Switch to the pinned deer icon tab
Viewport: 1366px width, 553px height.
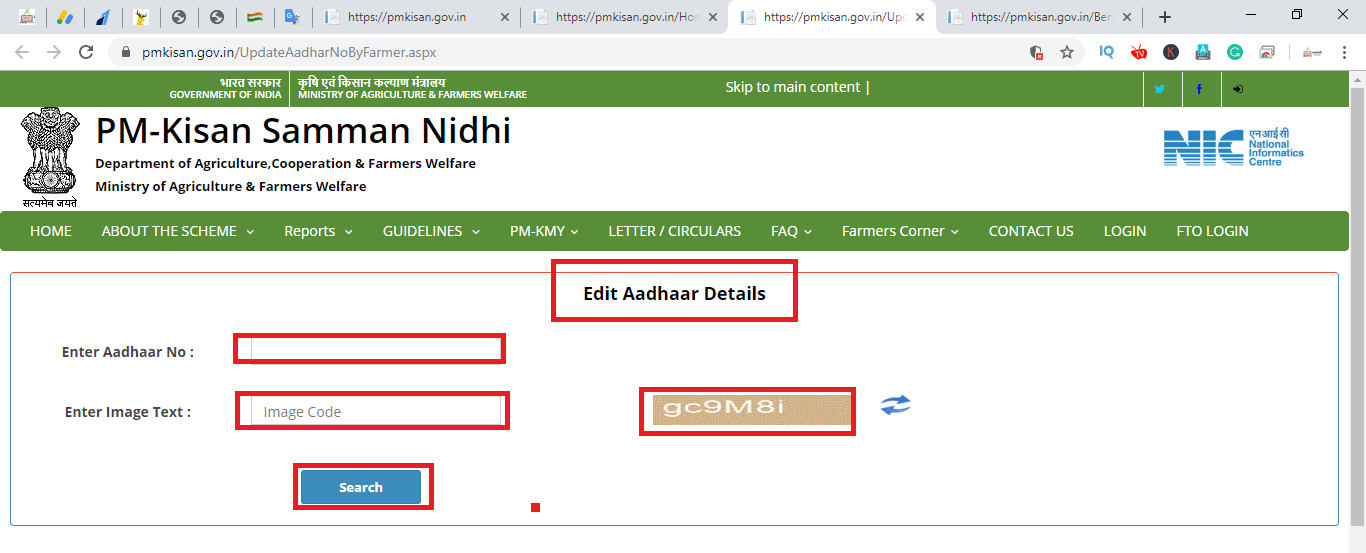click(x=141, y=17)
